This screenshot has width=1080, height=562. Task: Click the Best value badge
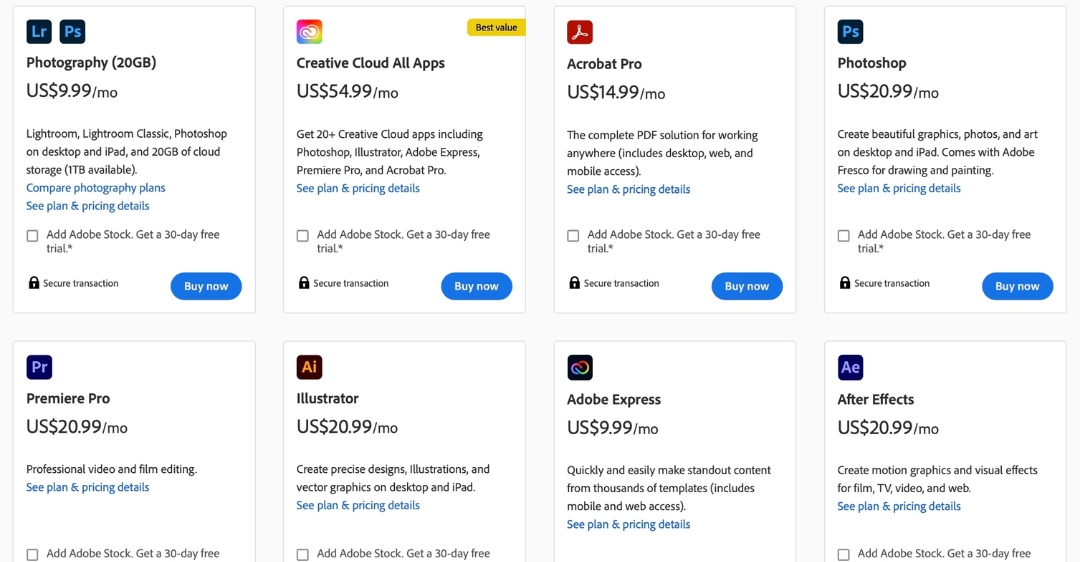pos(497,28)
